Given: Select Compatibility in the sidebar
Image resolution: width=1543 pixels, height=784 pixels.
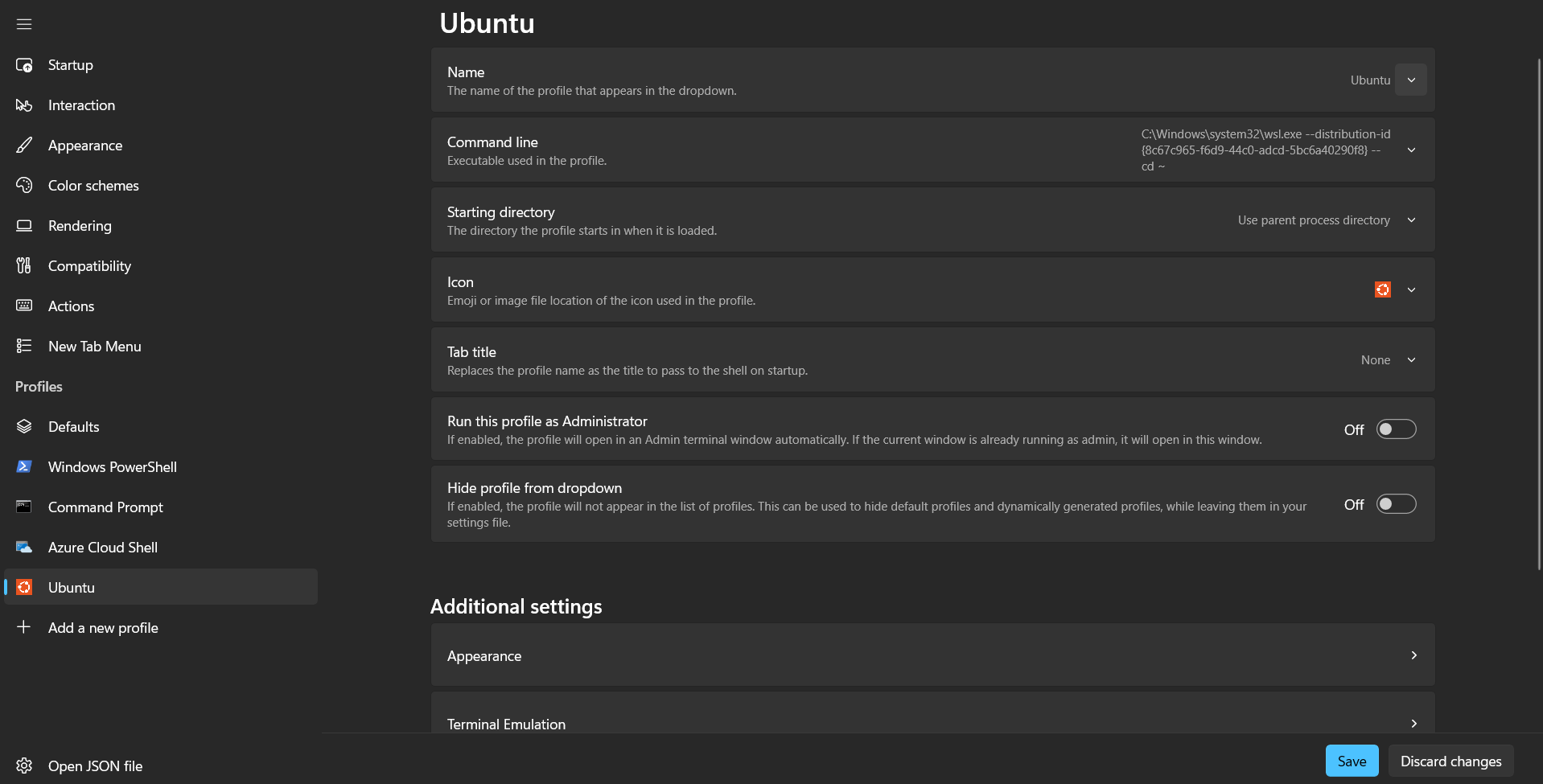Looking at the screenshot, I should [x=161, y=266].
